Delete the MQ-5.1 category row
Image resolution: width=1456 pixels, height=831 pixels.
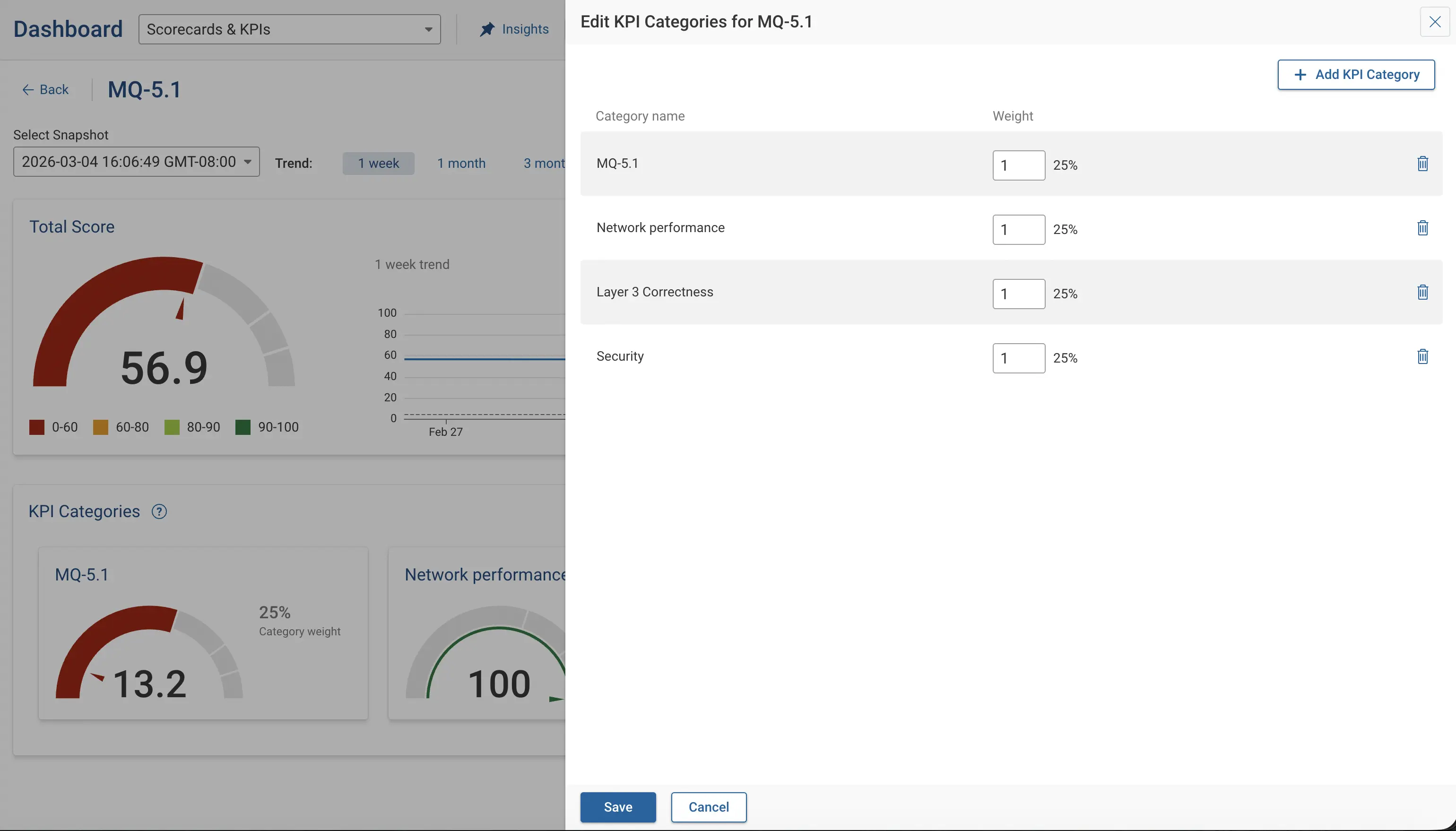(1422, 164)
